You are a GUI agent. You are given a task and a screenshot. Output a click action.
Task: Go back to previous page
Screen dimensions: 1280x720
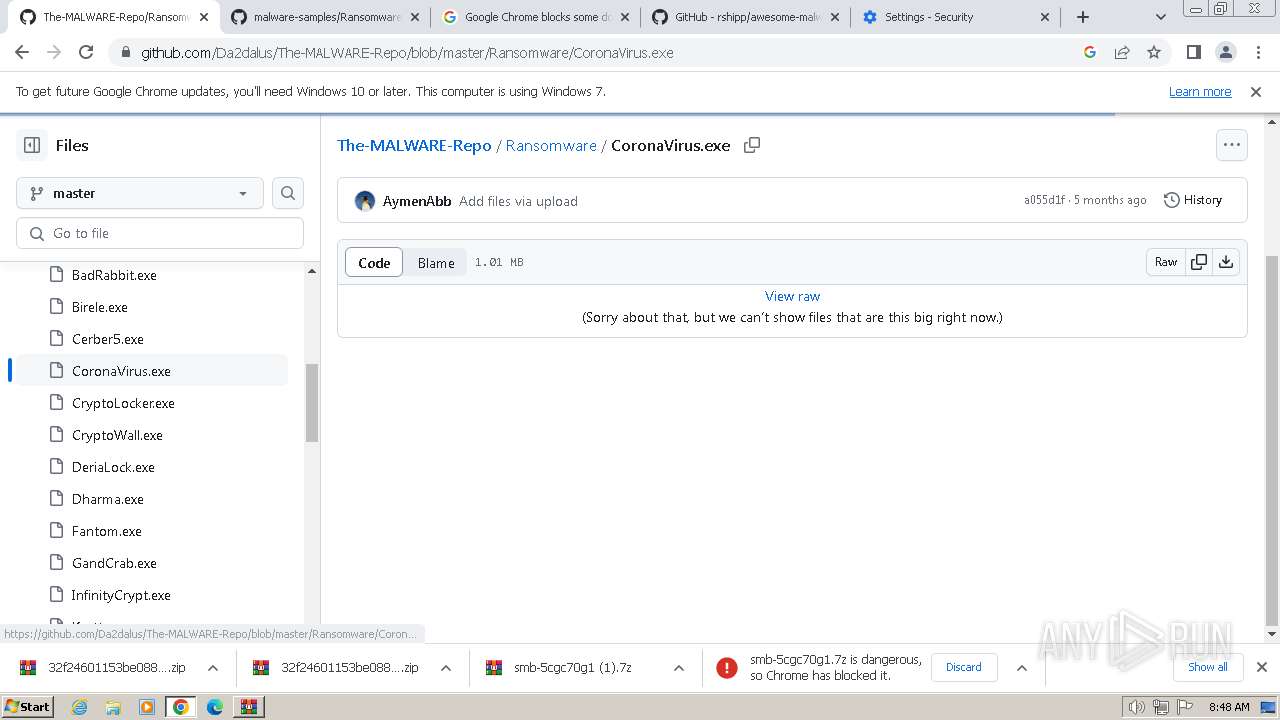tap(22, 52)
